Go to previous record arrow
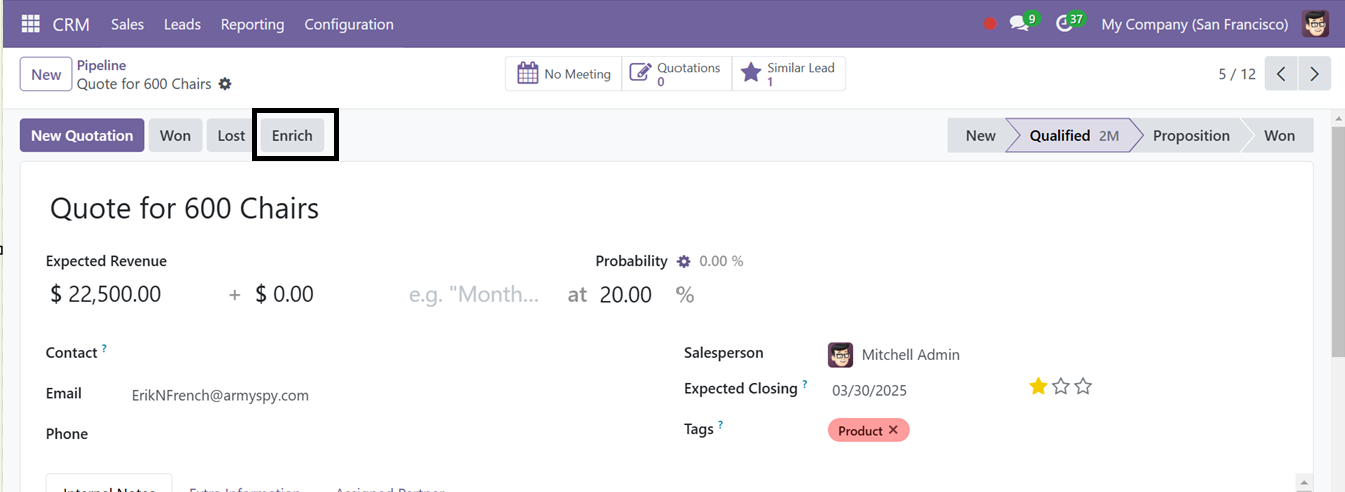1345x492 pixels. coord(1281,74)
